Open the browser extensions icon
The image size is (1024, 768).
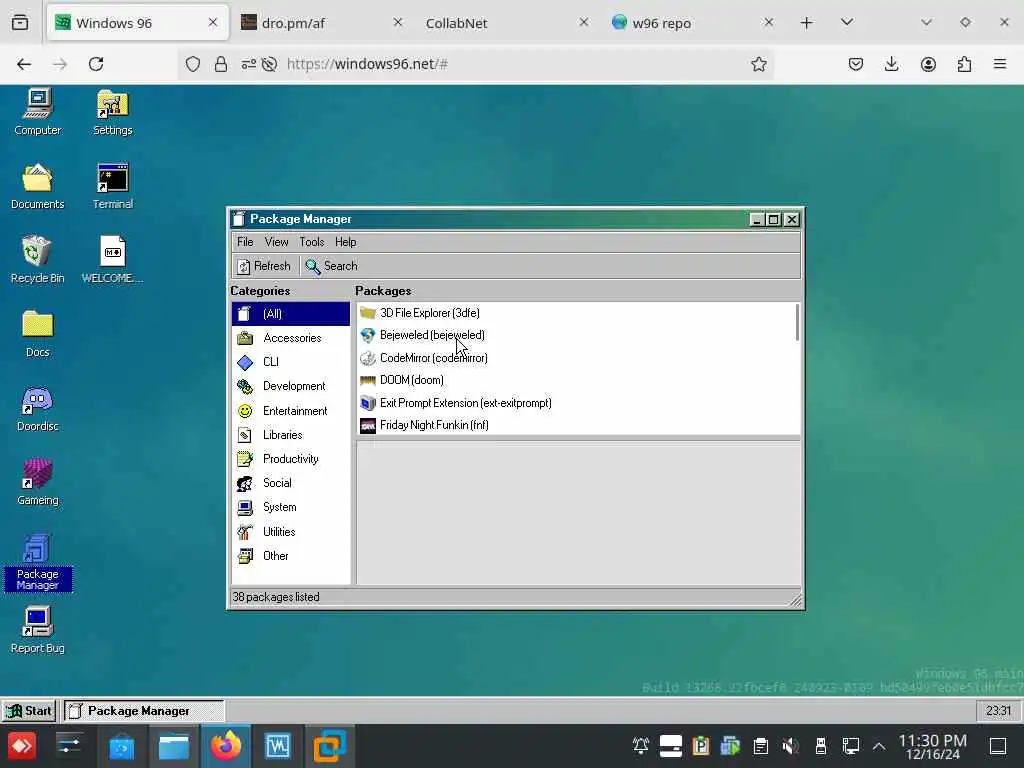(964, 64)
